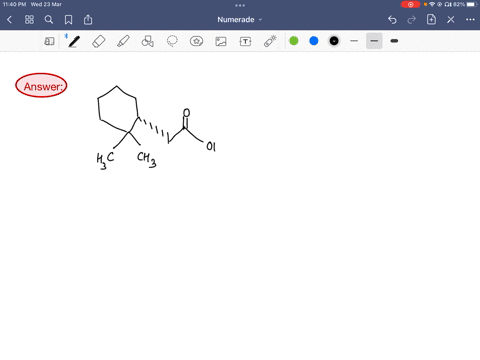Open the page thumbnails grid view

coord(29,20)
